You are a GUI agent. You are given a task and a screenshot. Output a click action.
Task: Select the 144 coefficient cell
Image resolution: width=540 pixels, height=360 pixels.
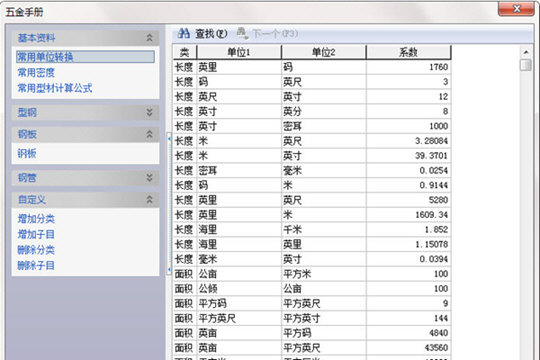click(409, 318)
